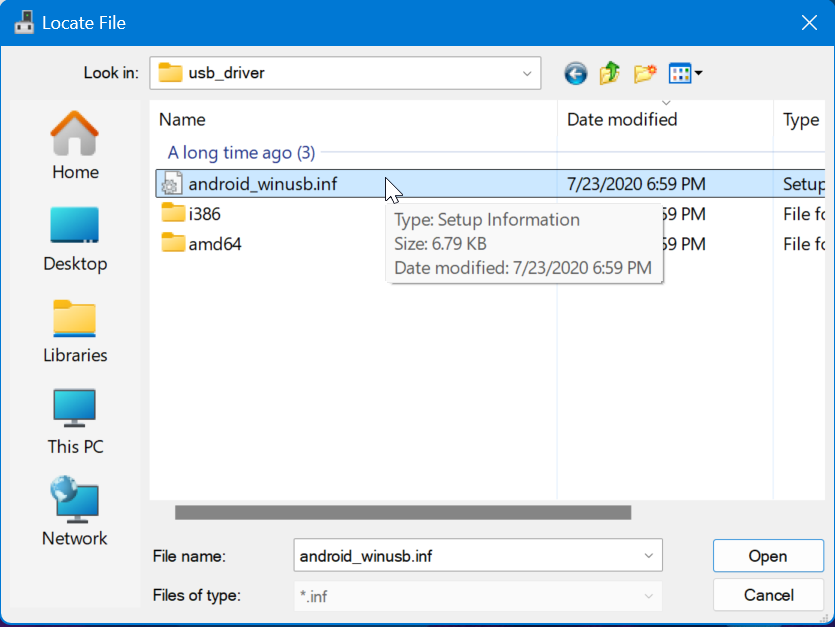Click the Back navigation arrow icon
Image resolution: width=835 pixels, height=627 pixels.
click(x=575, y=73)
